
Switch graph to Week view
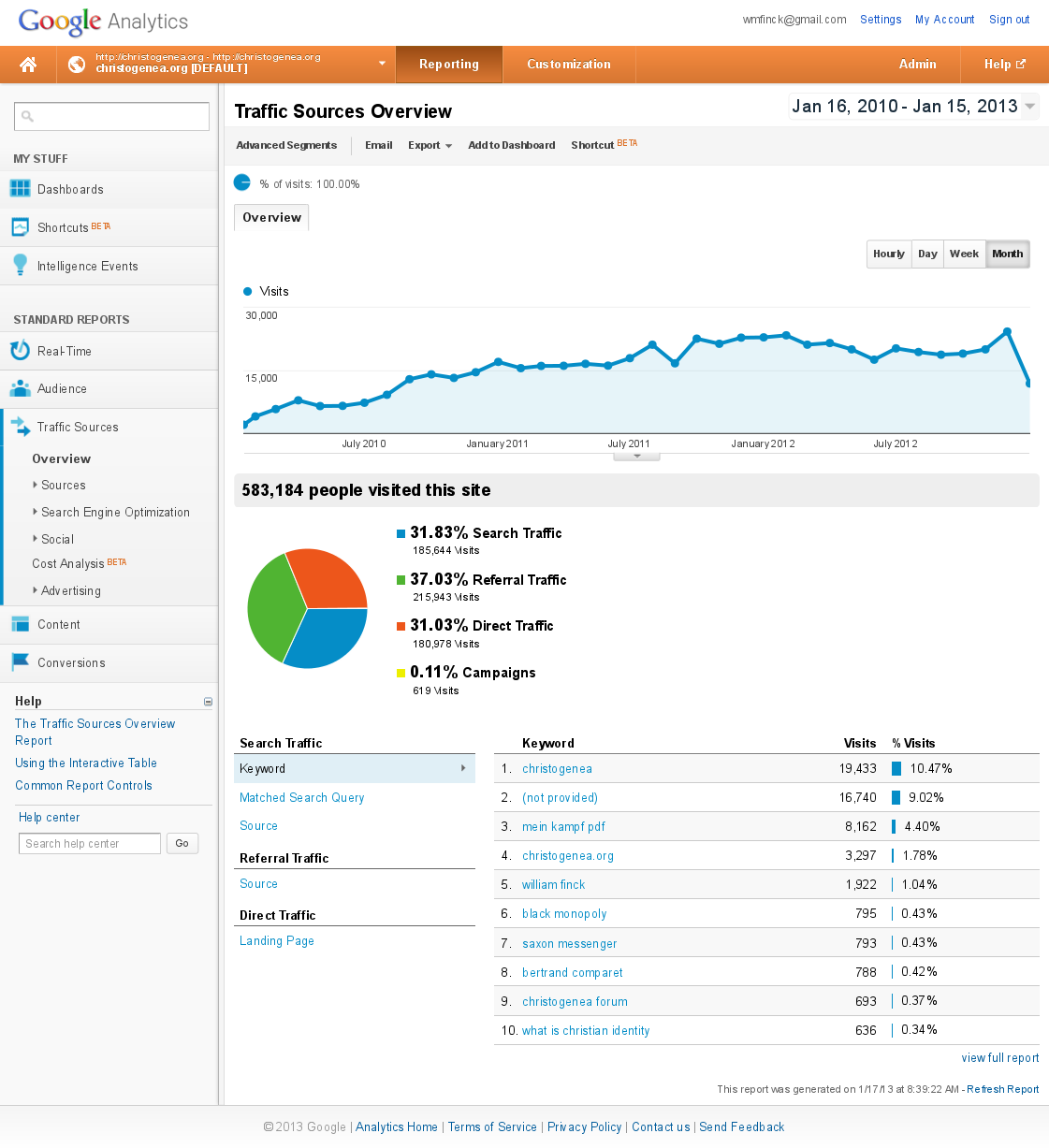click(964, 254)
